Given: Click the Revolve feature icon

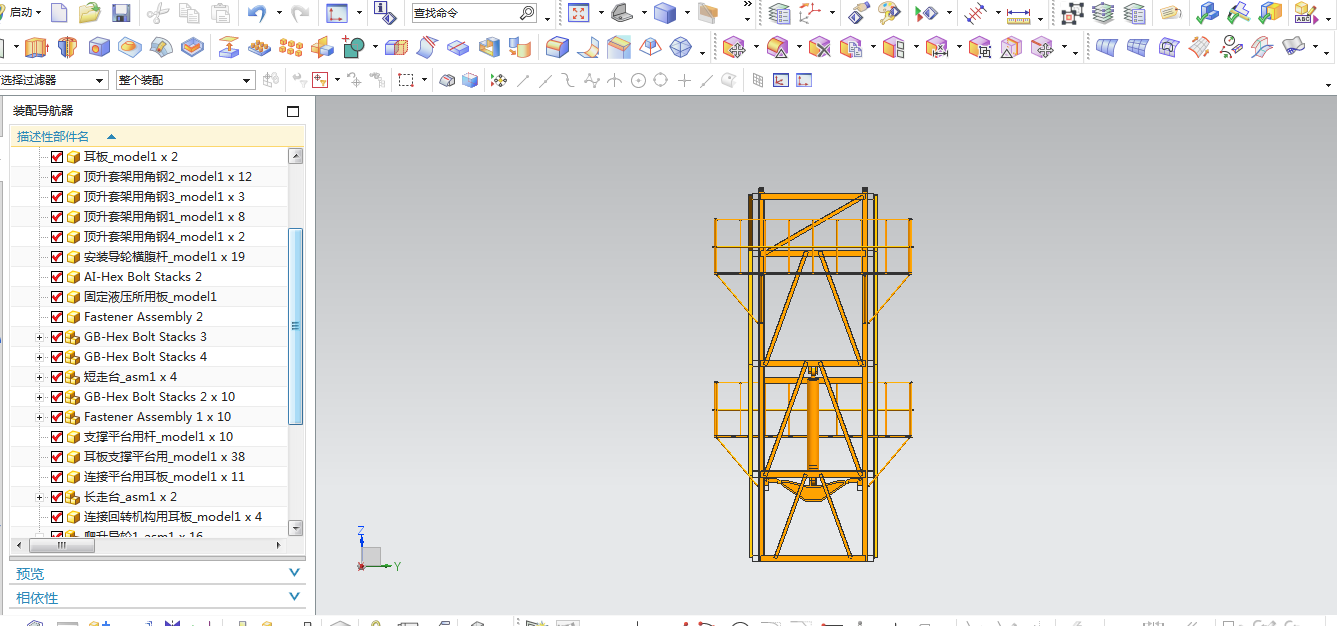Looking at the screenshot, I should pos(67,47).
